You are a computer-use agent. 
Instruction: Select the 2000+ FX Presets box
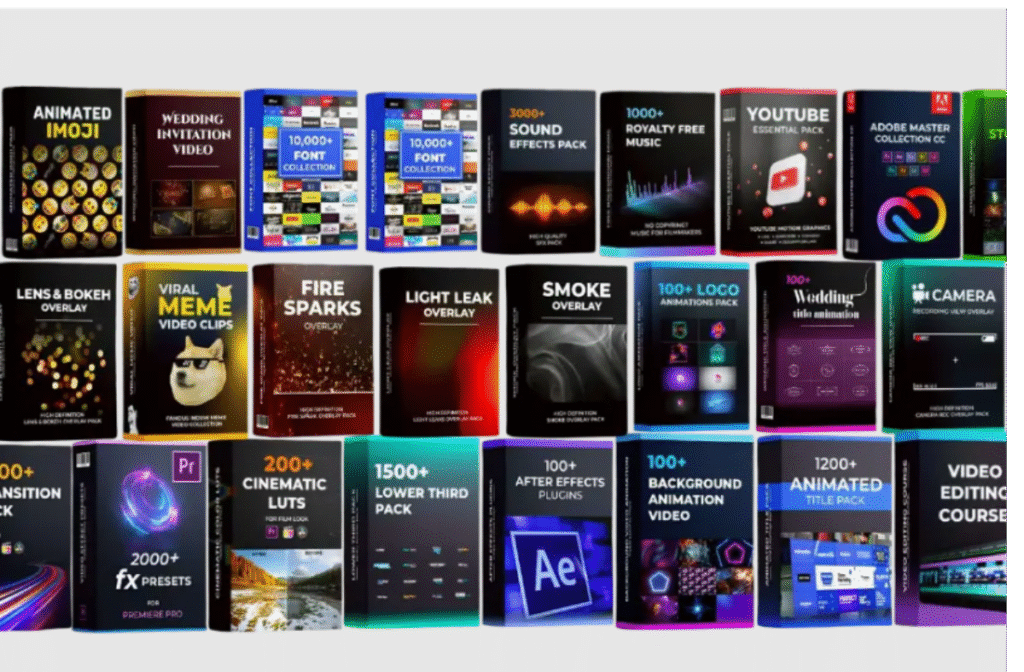click(140, 536)
